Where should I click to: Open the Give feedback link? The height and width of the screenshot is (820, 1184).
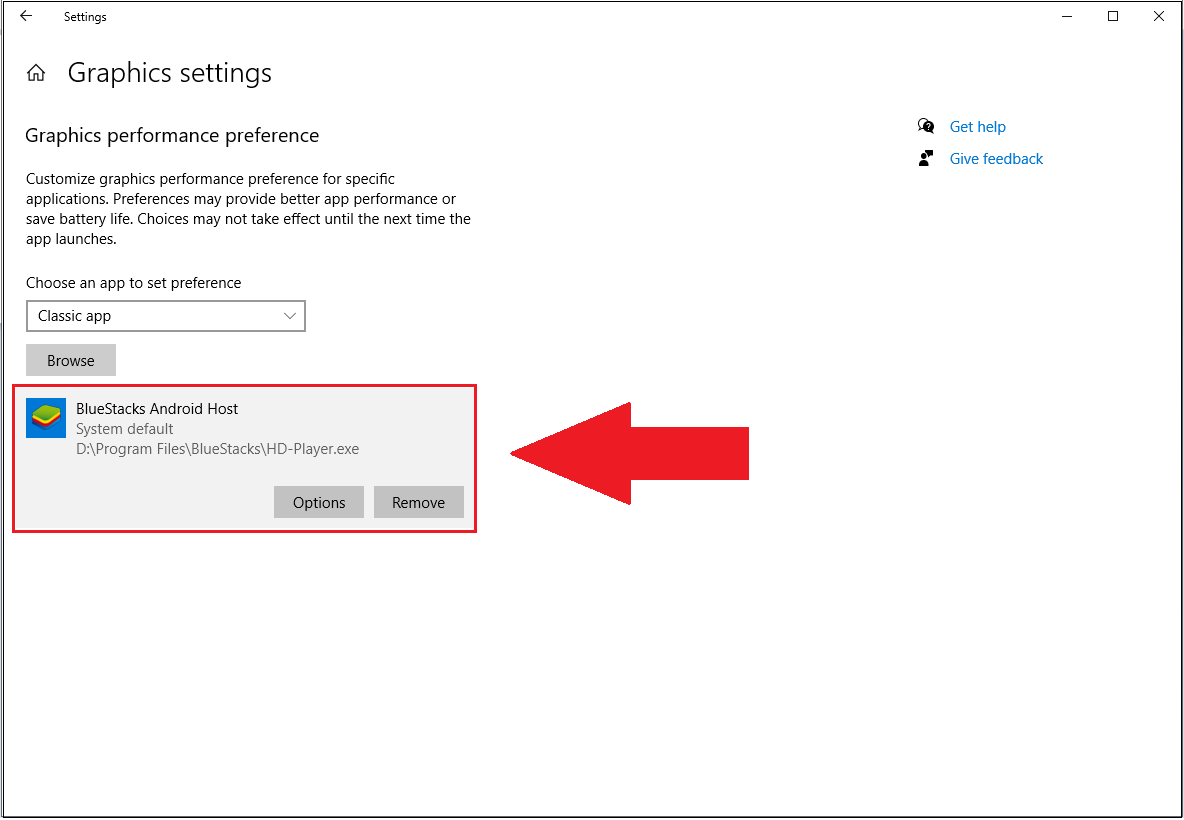996,159
